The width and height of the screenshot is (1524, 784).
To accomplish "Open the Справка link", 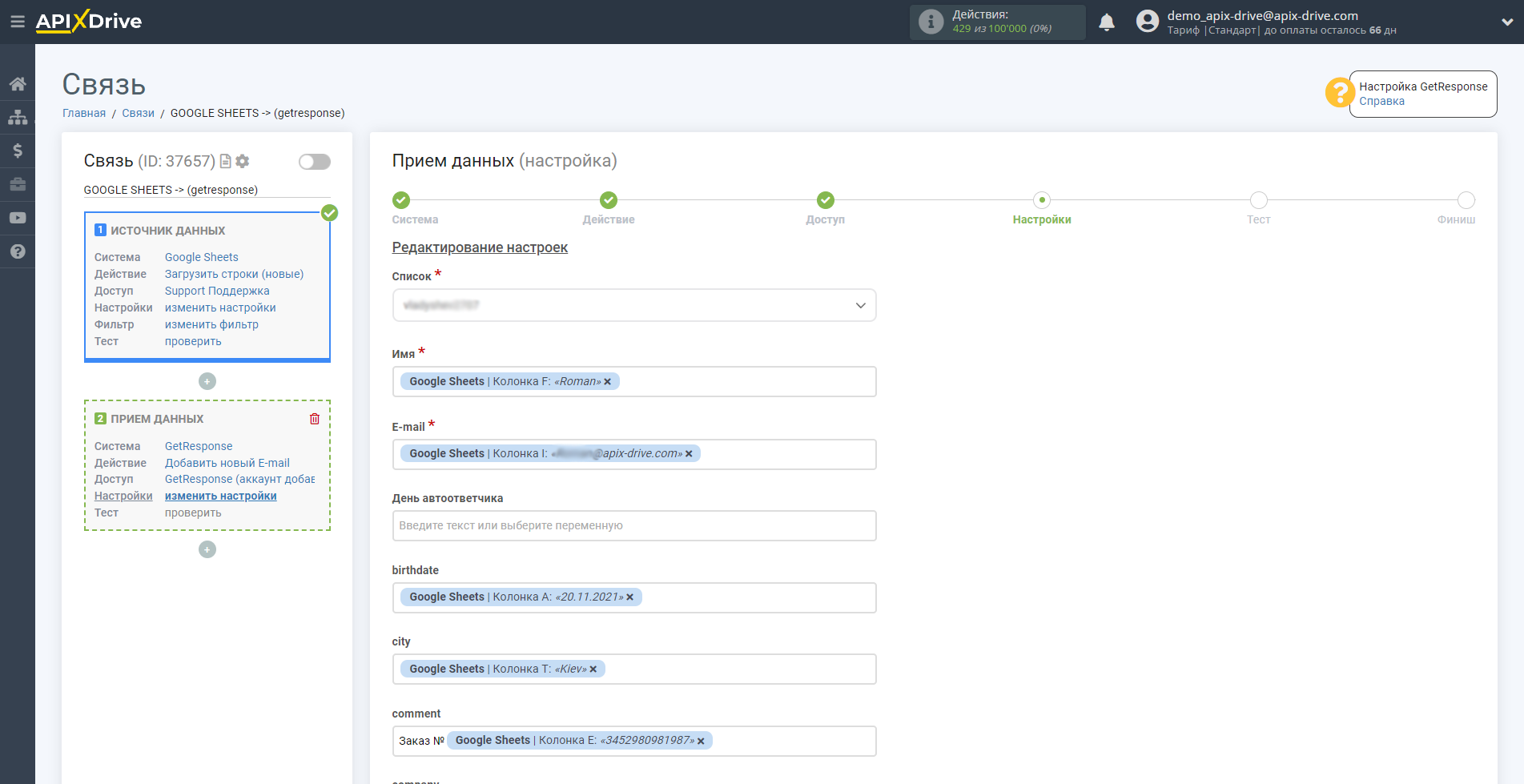I will (x=1381, y=101).
